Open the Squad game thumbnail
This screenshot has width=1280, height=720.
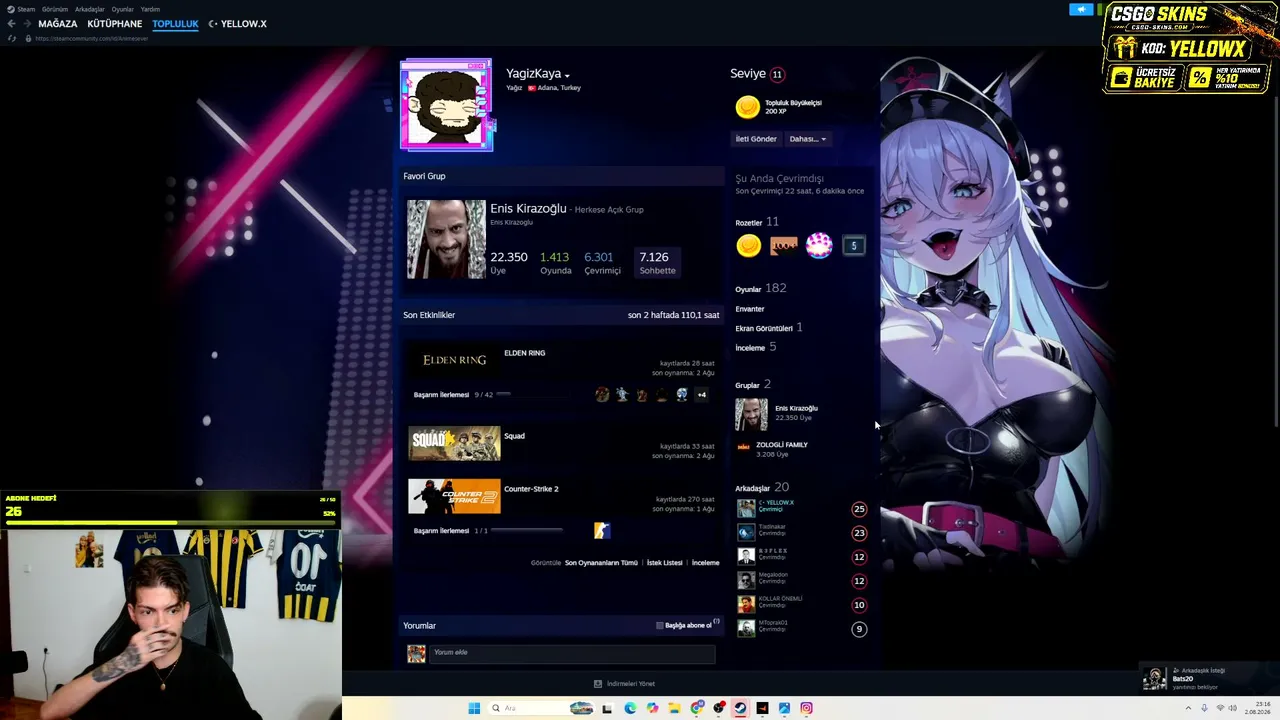pyautogui.click(x=454, y=444)
